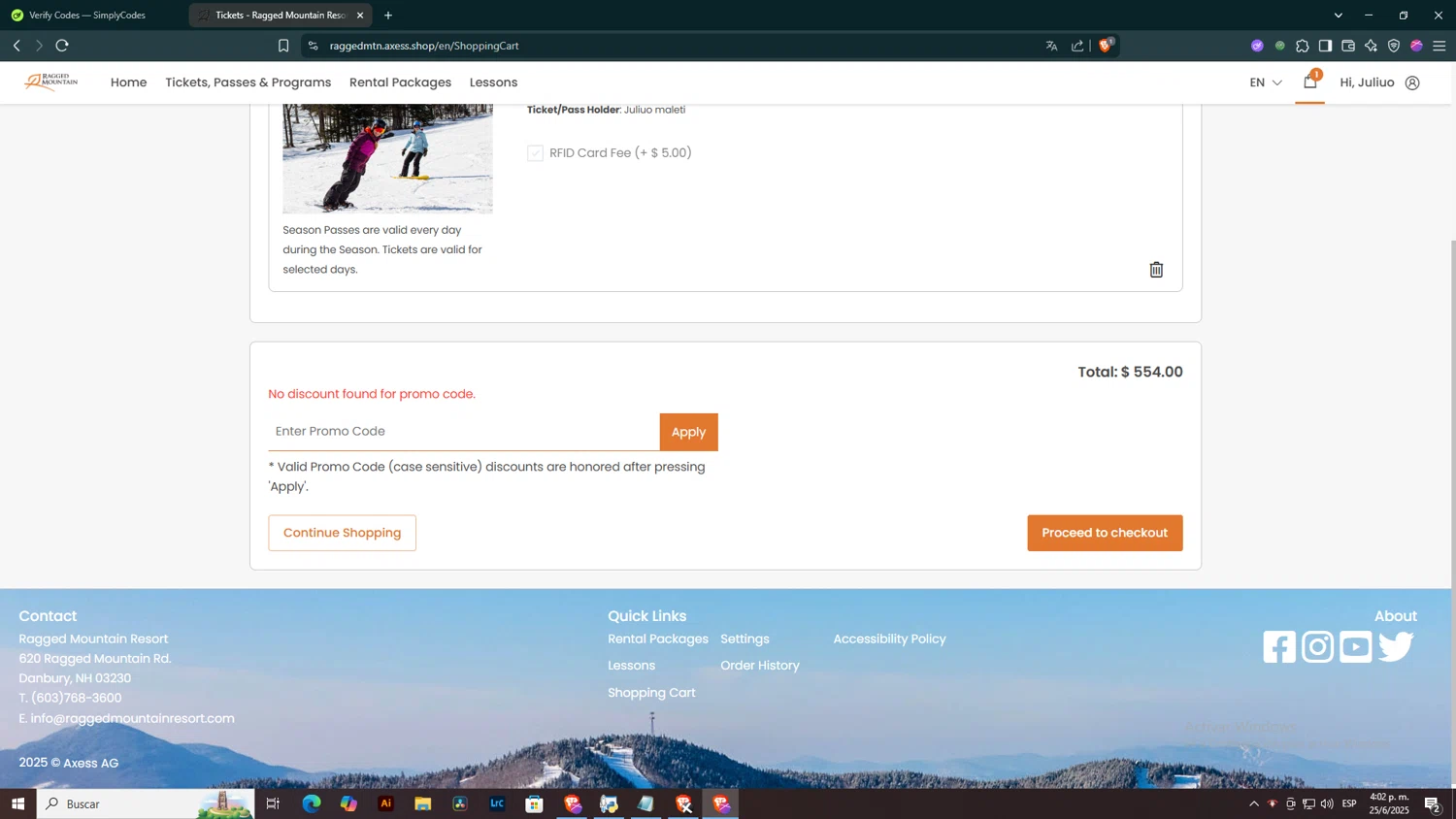Open footer Settings link
The height and width of the screenshot is (819, 1456).
click(745, 639)
